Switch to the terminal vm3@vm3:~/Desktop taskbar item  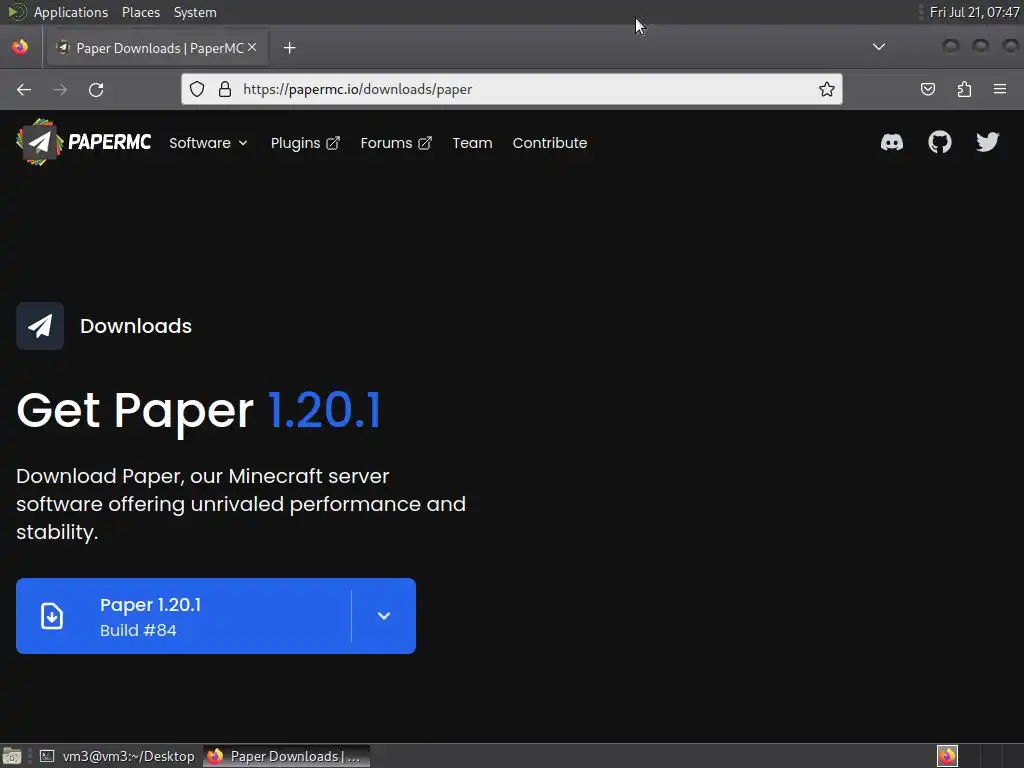tap(118, 756)
